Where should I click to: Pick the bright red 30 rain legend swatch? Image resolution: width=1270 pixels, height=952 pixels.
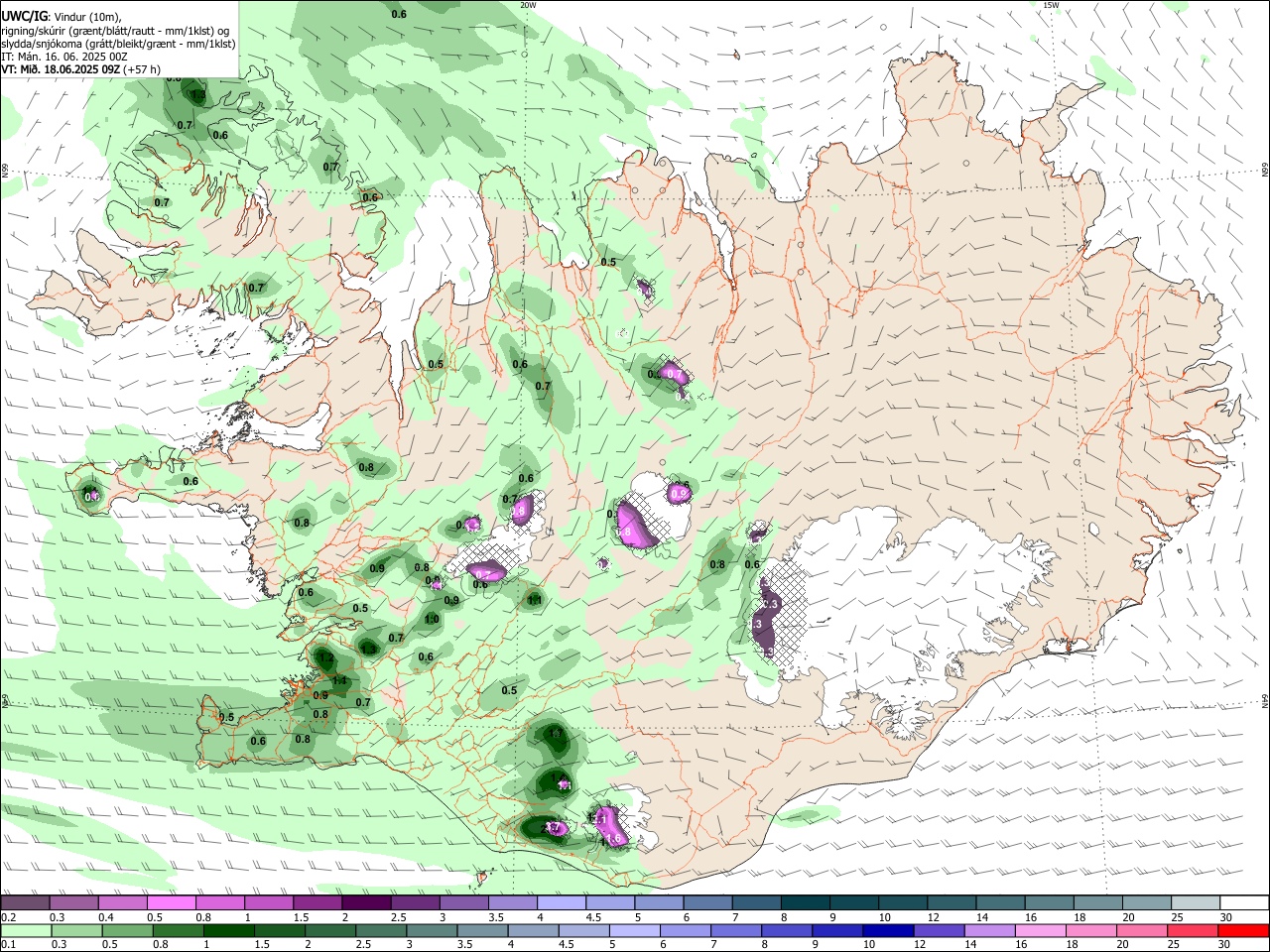[1244, 930]
